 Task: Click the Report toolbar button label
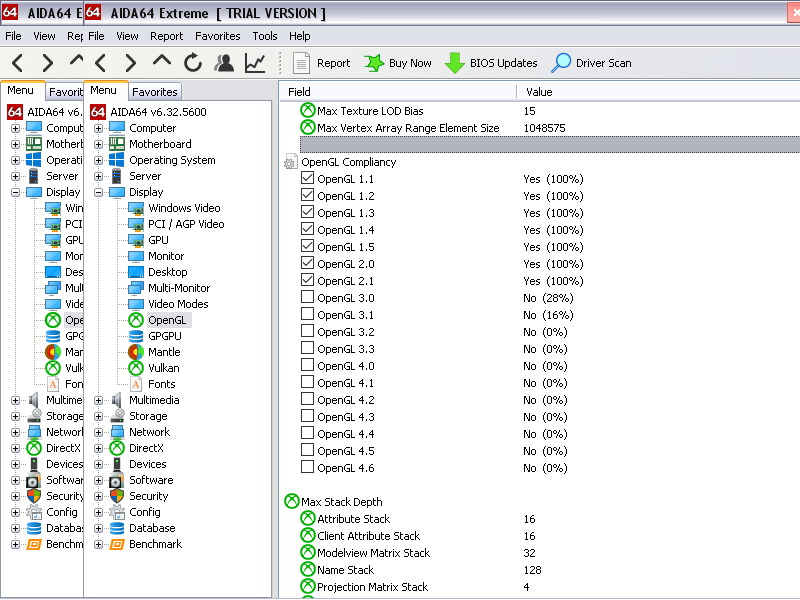pos(334,63)
